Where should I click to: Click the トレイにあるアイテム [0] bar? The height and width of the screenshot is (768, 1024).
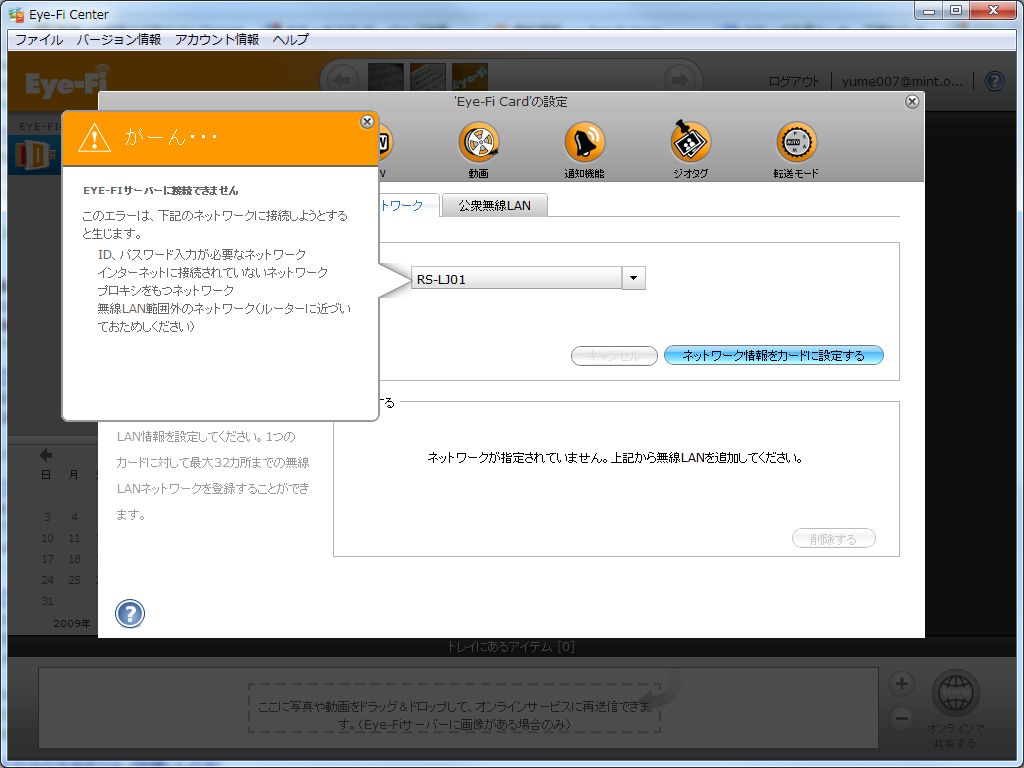click(x=510, y=647)
